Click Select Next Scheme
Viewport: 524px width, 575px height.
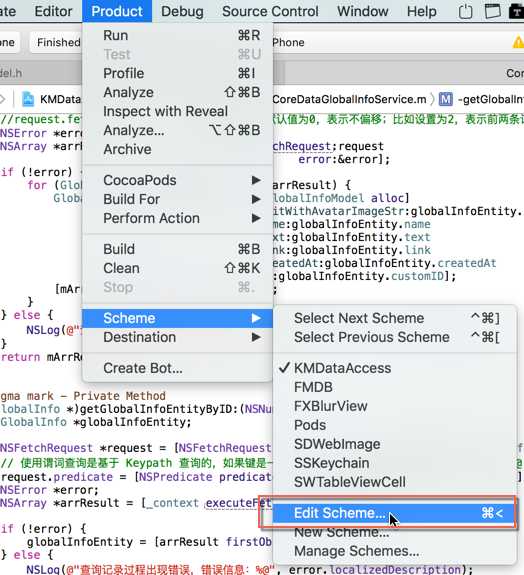pyautogui.click(x=394, y=318)
